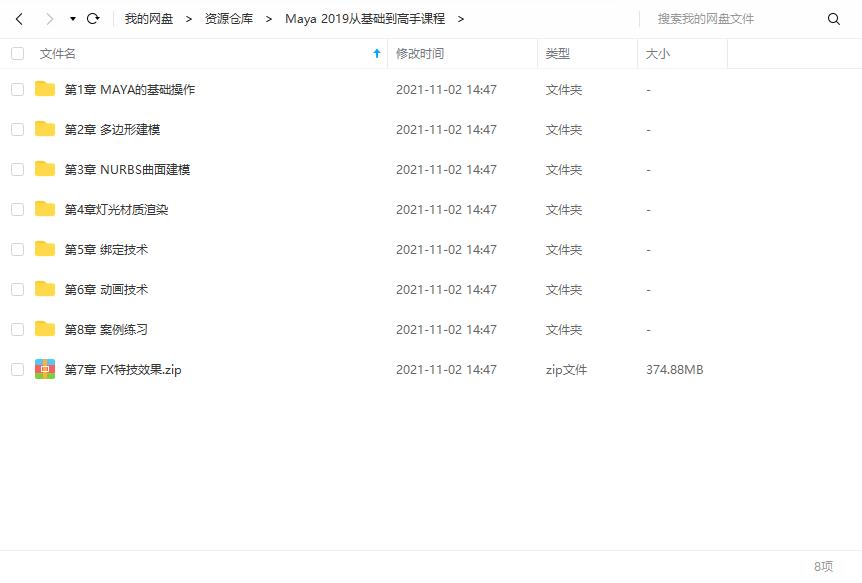Open folder name 第3章 NURBS曲面建模
The height and width of the screenshot is (583, 862).
(x=128, y=170)
